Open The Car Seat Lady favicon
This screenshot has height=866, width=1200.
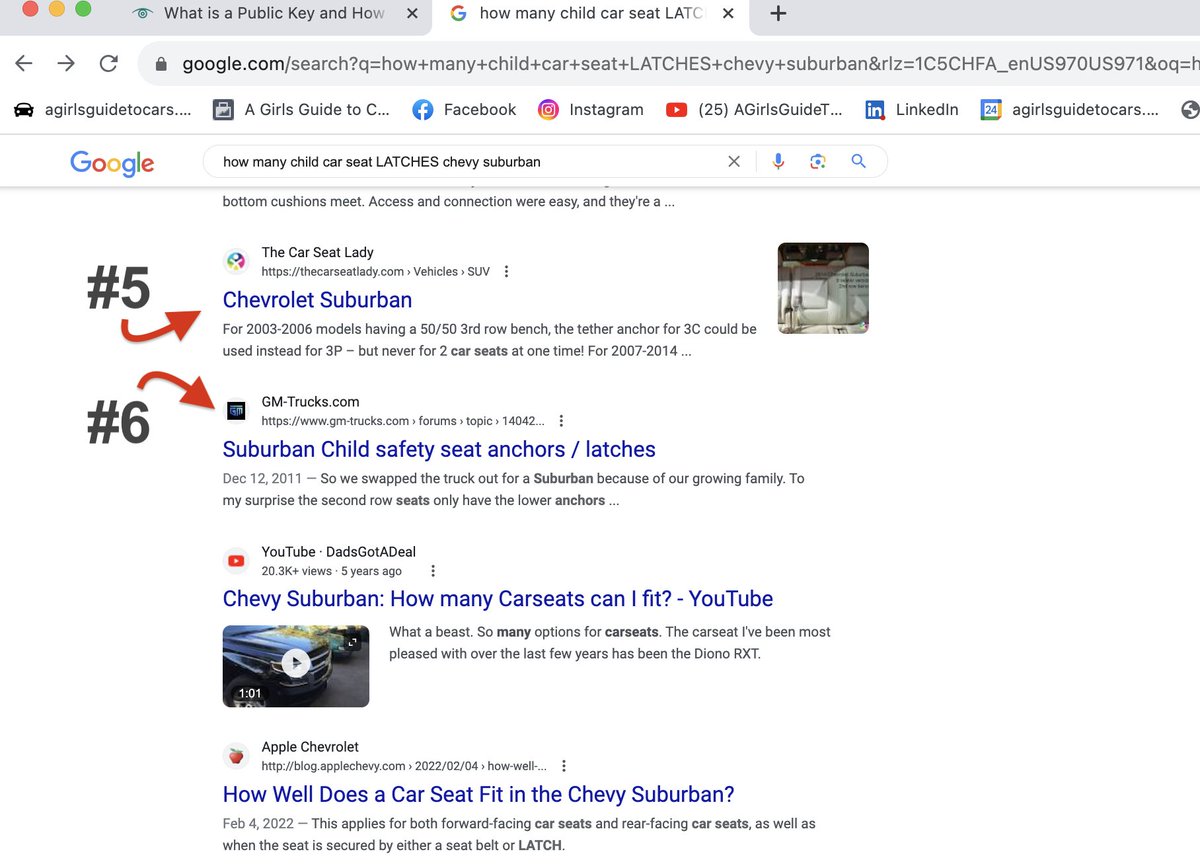[236, 262]
